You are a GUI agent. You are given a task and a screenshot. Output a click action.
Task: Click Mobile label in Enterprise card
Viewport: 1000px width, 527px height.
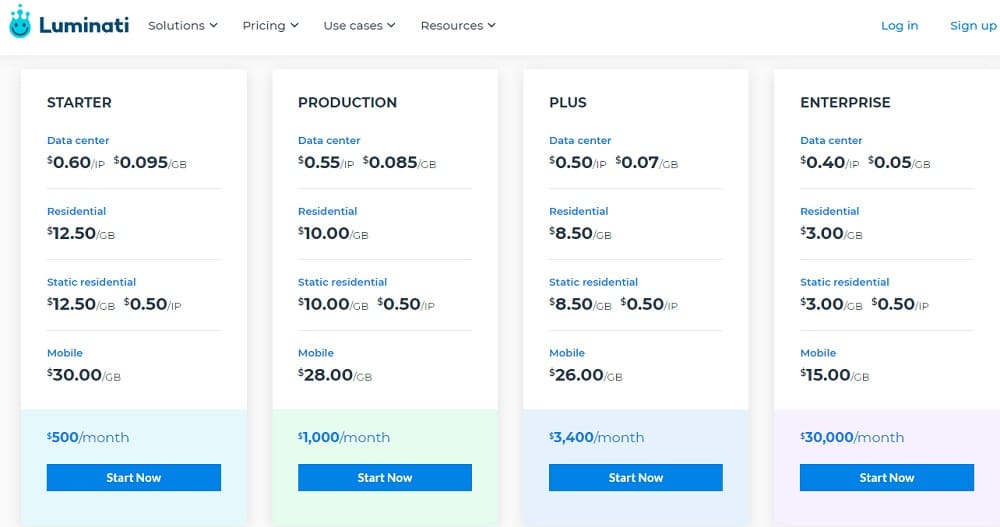pyautogui.click(x=818, y=353)
